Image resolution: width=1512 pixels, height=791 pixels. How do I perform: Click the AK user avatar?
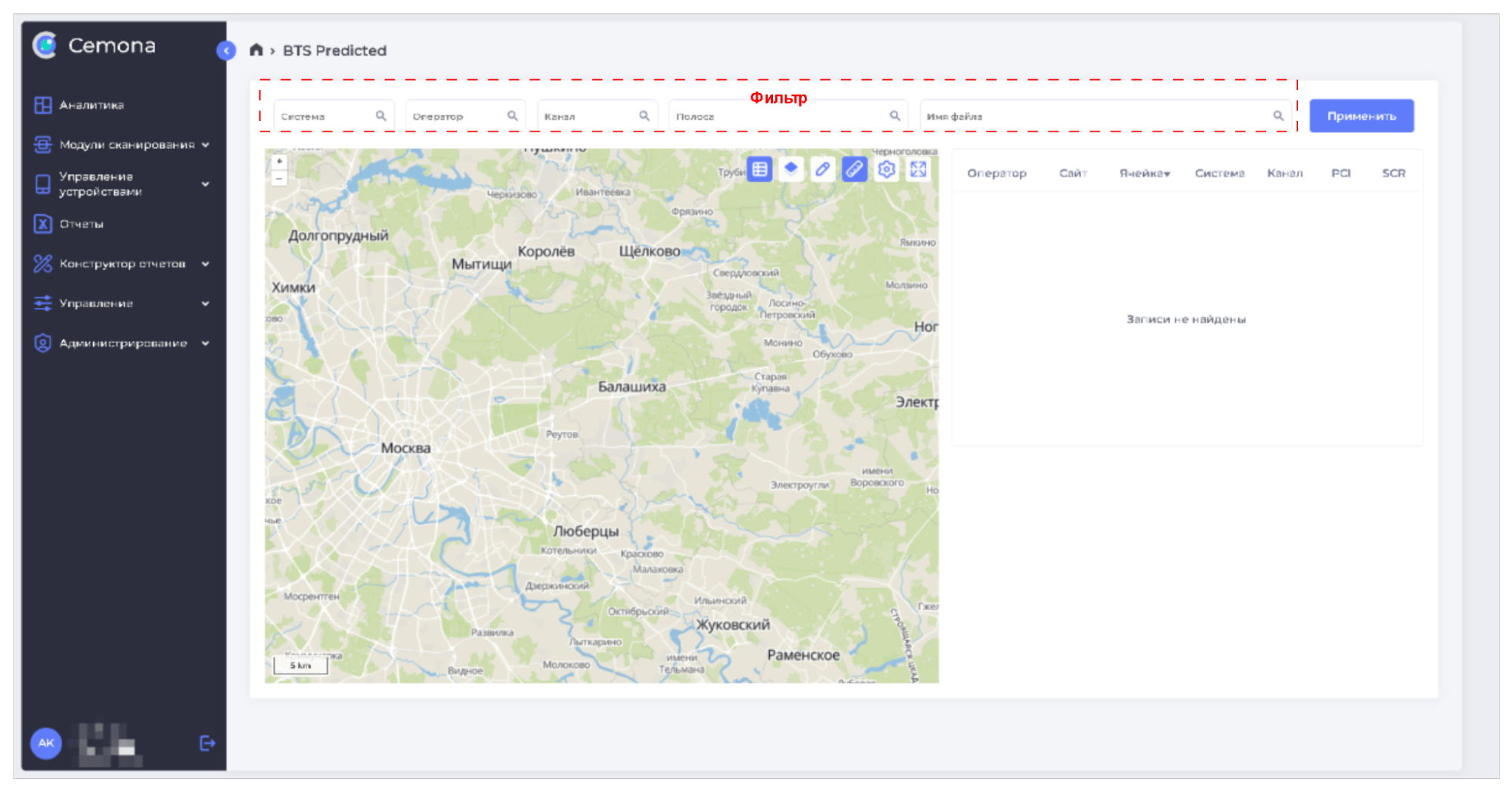tap(46, 743)
